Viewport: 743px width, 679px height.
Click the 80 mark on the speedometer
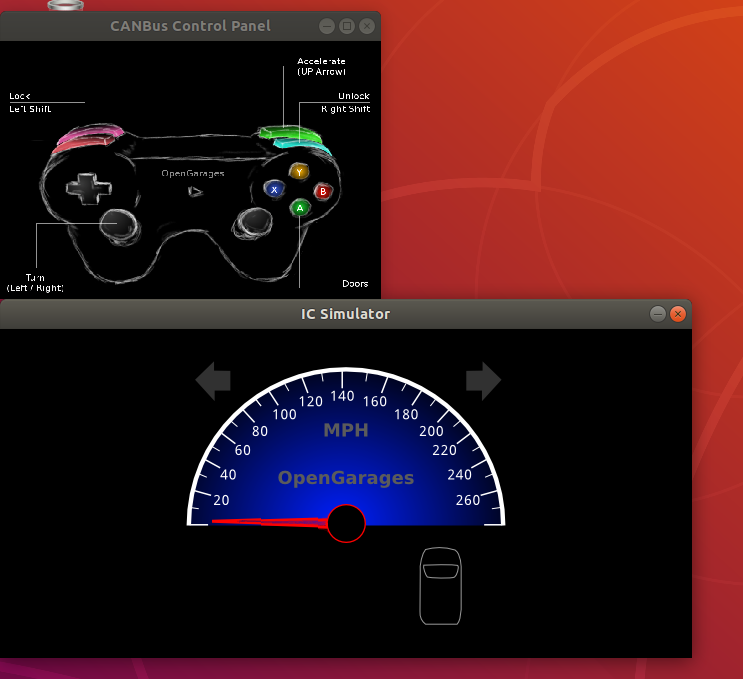click(260, 431)
